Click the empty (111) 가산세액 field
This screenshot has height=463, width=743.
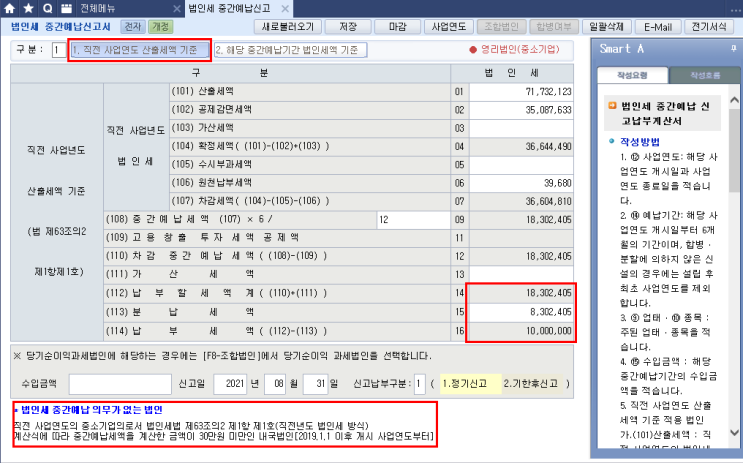[521, 274]
